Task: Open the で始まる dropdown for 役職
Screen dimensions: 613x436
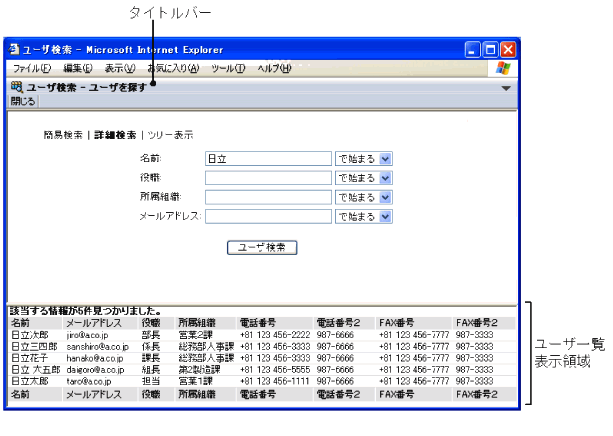Action: coord(364,178)
